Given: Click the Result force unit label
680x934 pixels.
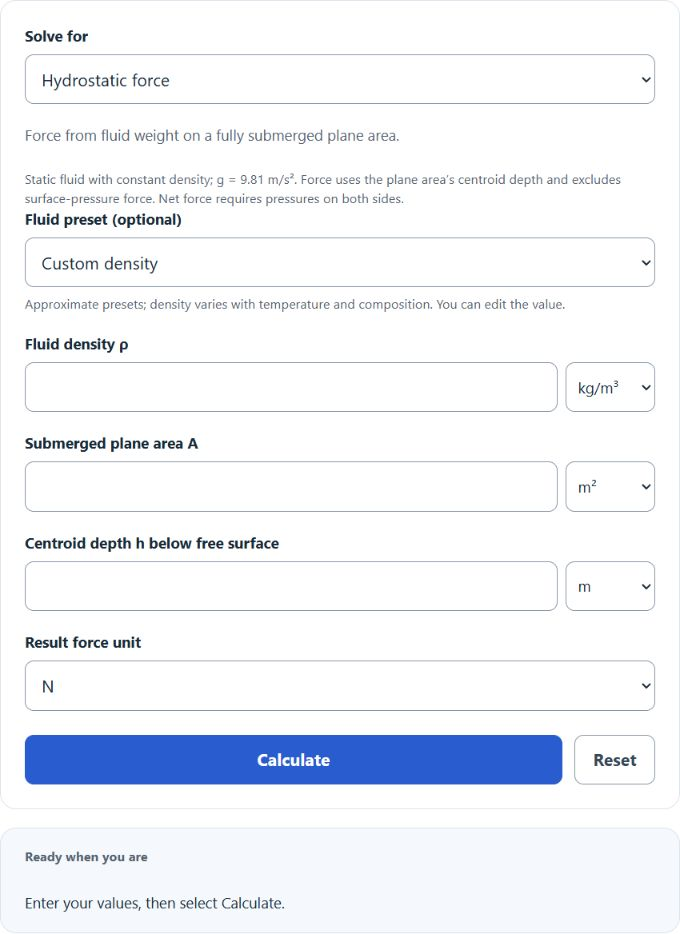Looking at the screenshot, I should pyautogui.click(x=83, y=643).
